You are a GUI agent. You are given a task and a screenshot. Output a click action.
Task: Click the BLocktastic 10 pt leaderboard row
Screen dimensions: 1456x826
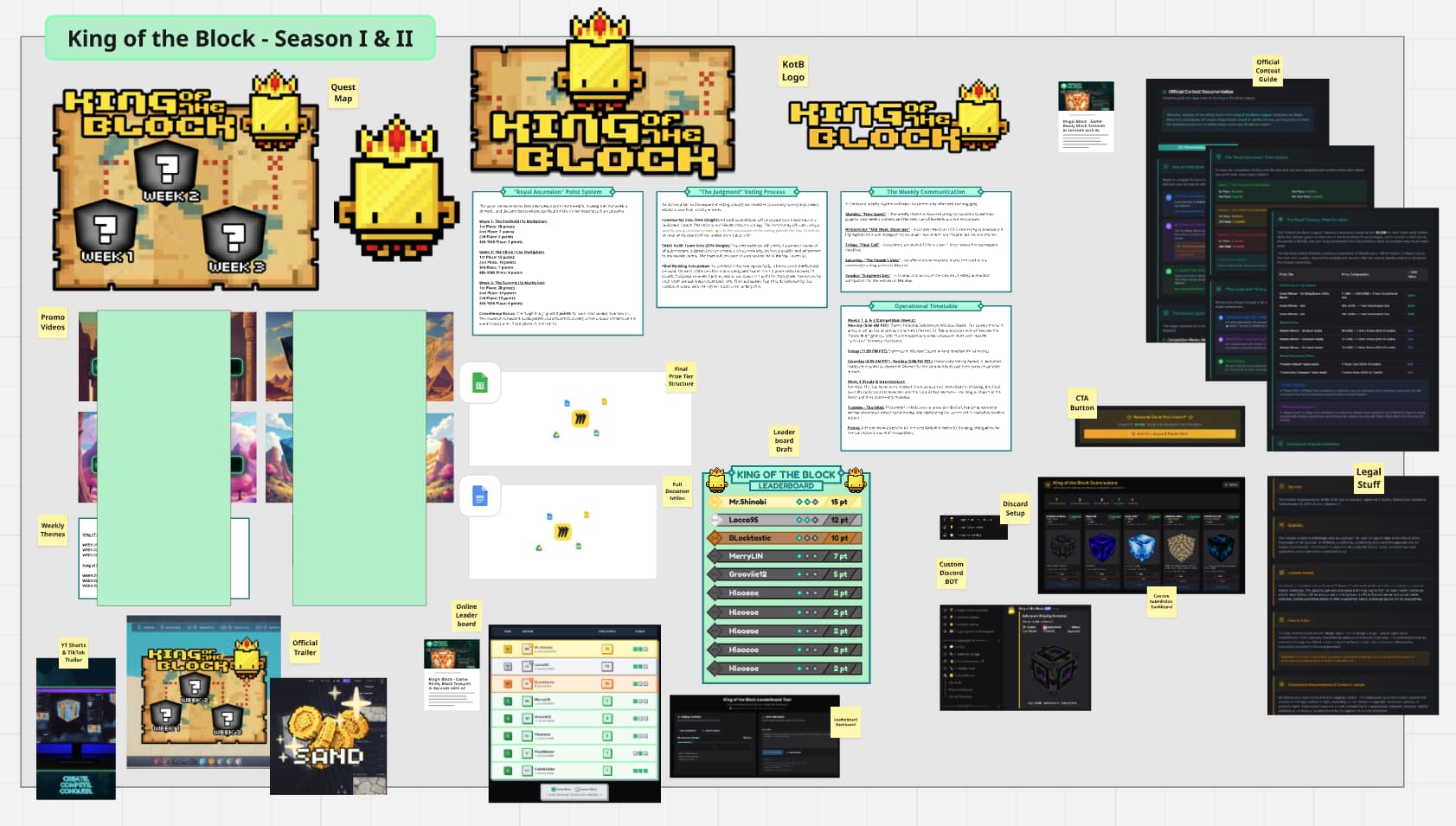(x=785, y=538)
